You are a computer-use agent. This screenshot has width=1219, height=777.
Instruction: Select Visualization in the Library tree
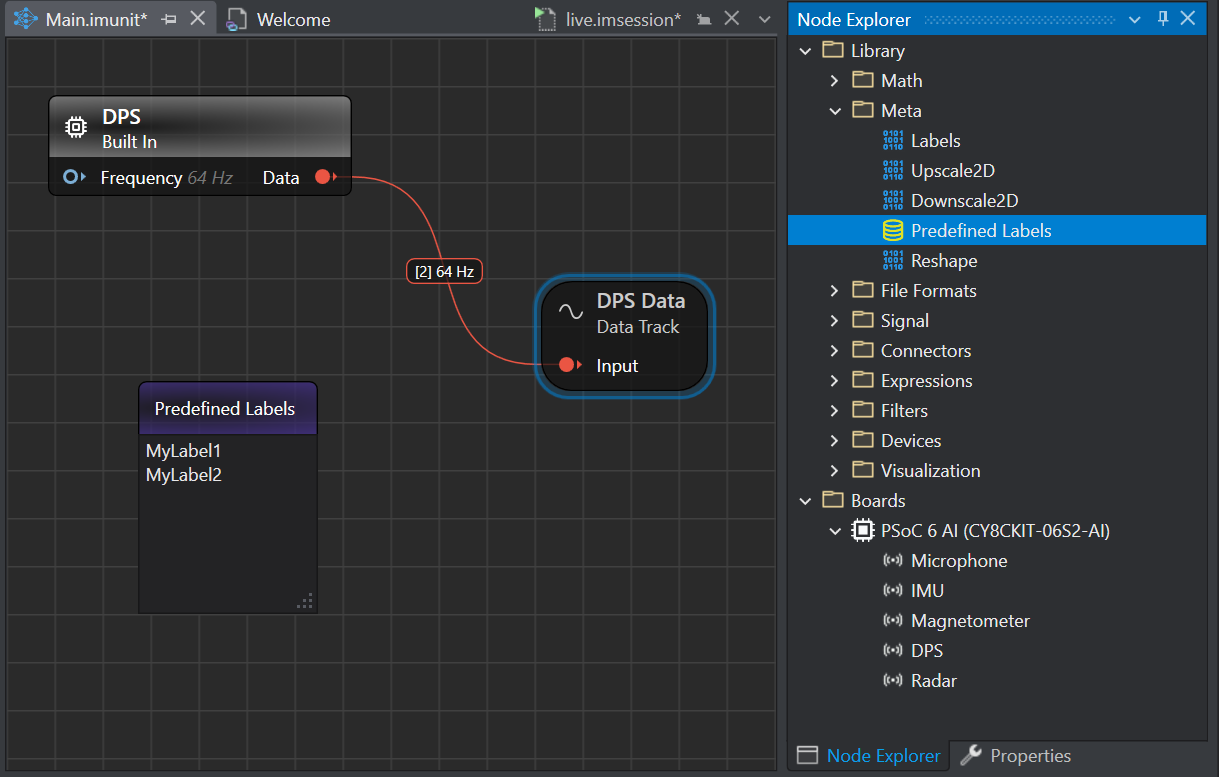tap(930, 471)
